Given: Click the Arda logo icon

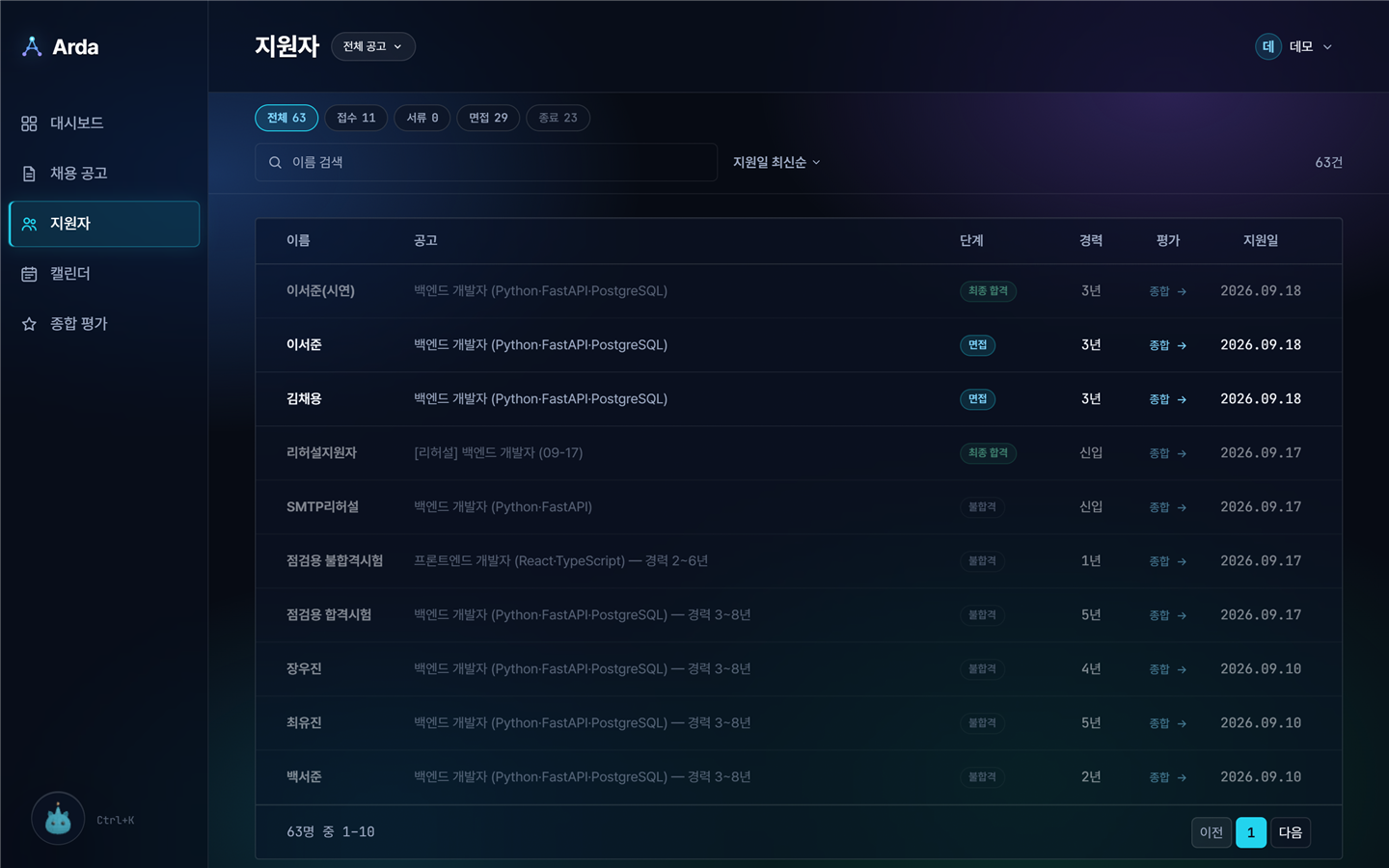Looking at the screenshot, I should [32, 46].
